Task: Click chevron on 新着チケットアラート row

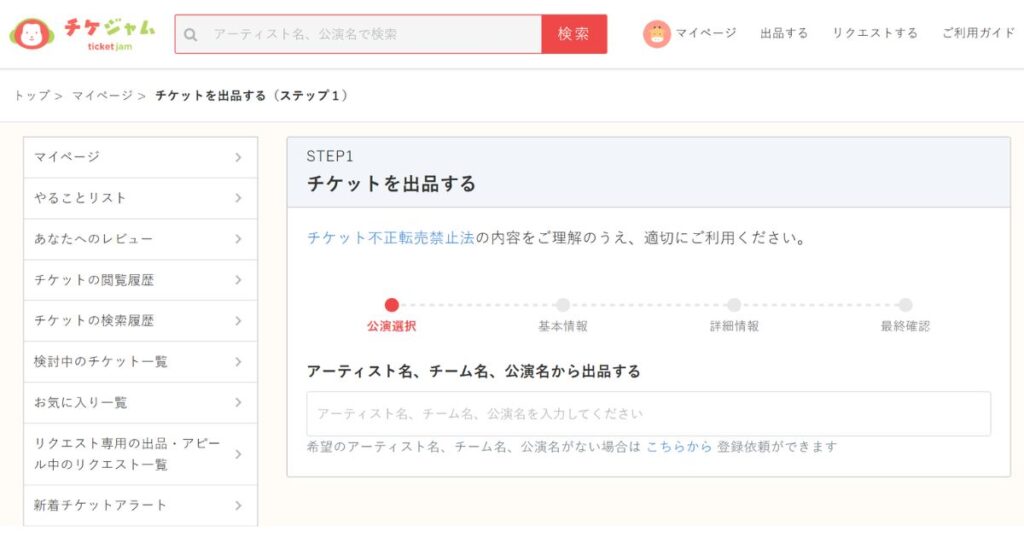Action: click(x=238, y=505)
